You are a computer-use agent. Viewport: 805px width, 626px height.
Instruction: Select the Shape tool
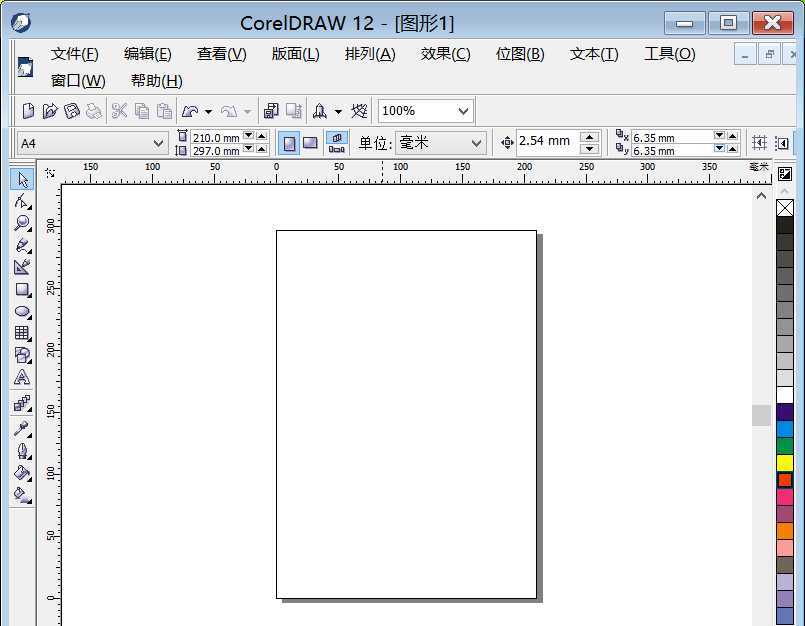(x=22, y=202)
